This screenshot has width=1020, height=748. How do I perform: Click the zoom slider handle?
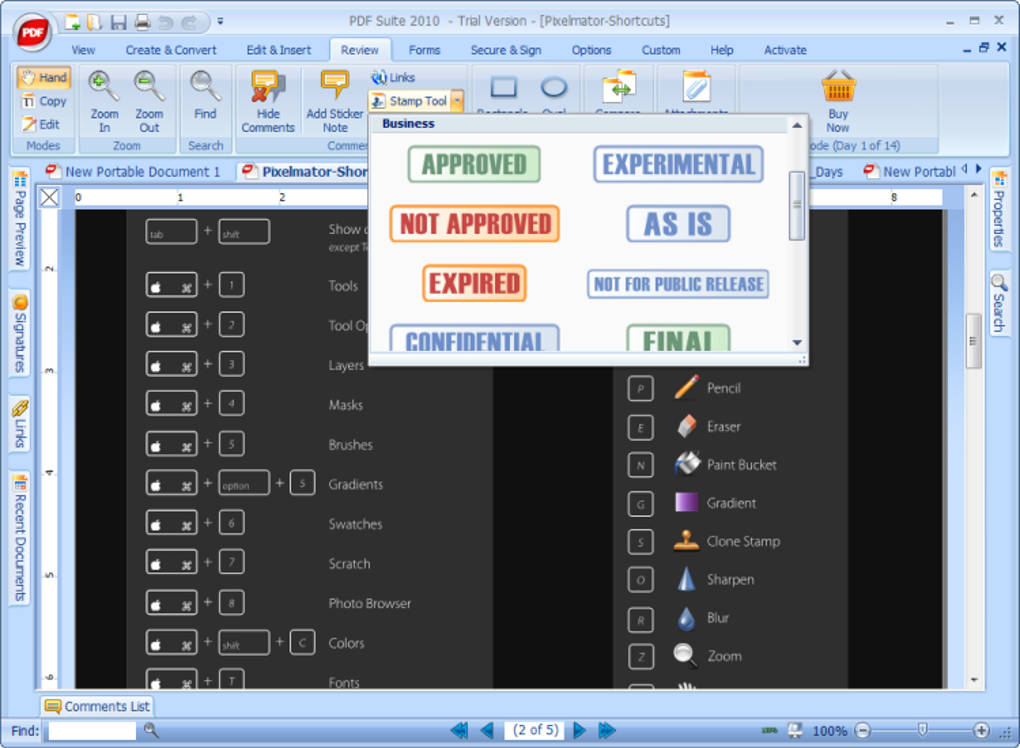922,730
